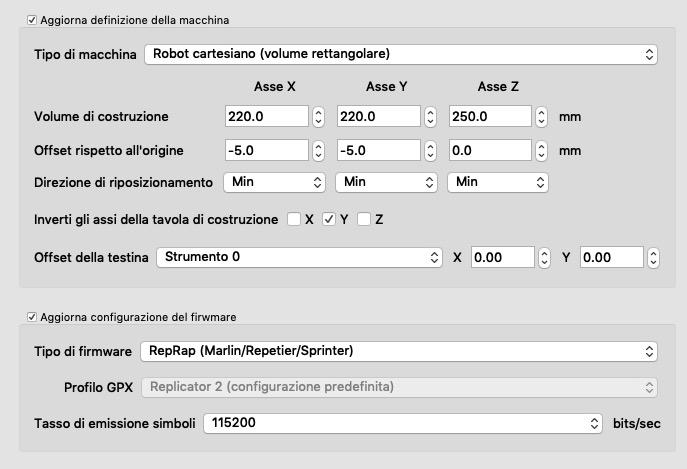Open Asse X homing direction dropdown
Screen dimensions: 687x469
(276, 182)
